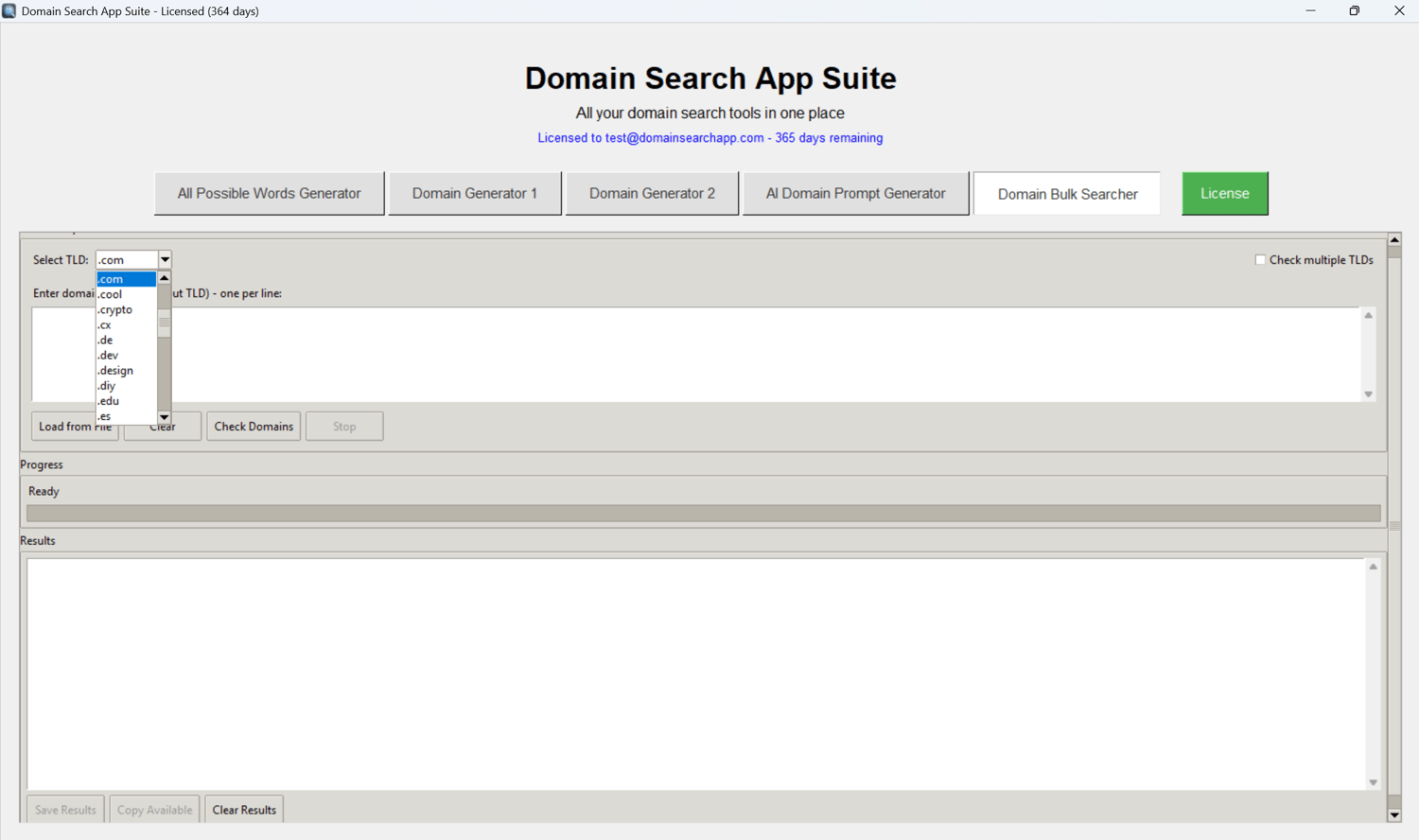Open the TLD combo box arrow
Screen dimensions: 1419x840
click(x=165, y=259)
